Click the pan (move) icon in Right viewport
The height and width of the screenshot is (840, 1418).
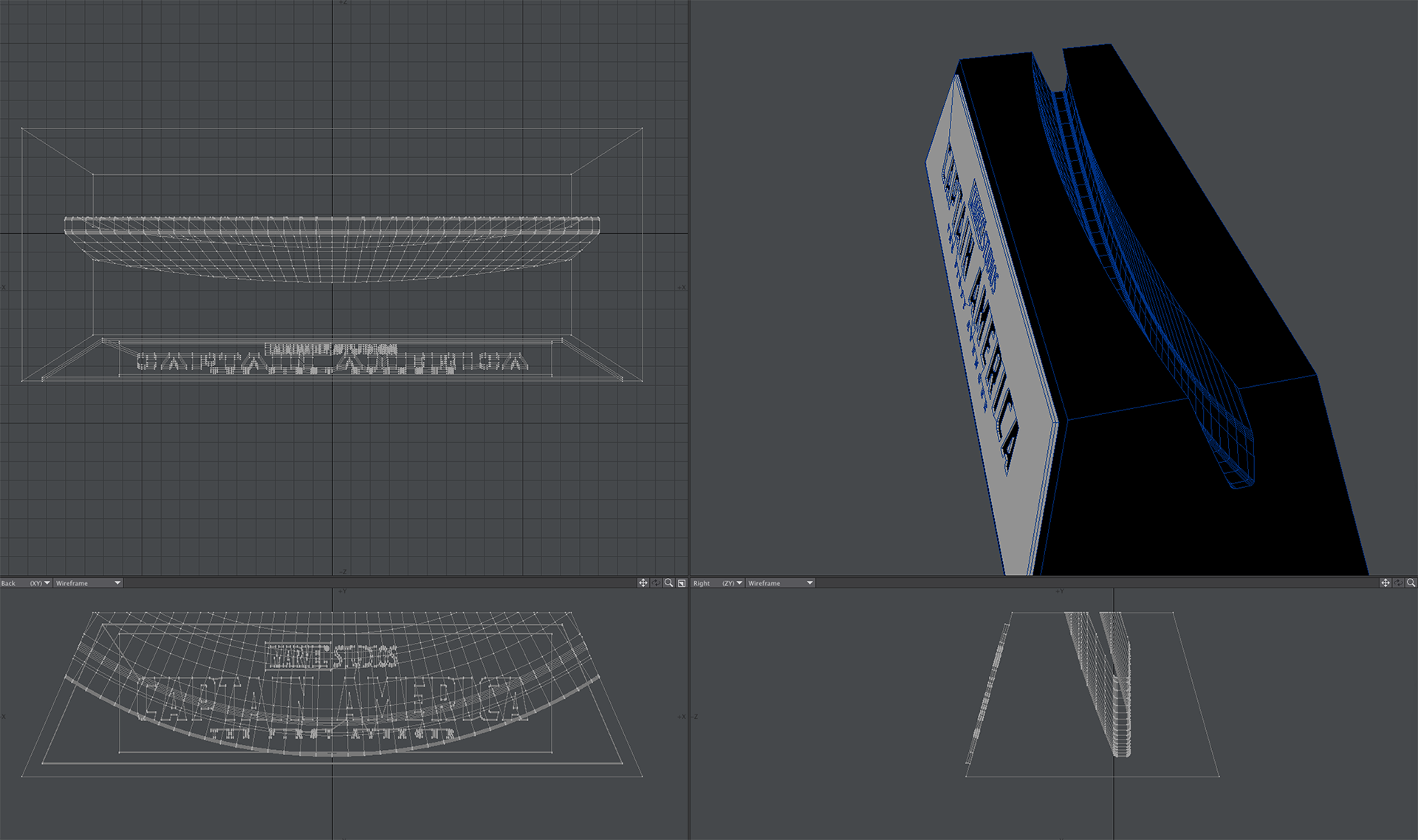click(x=1386, y=583)
